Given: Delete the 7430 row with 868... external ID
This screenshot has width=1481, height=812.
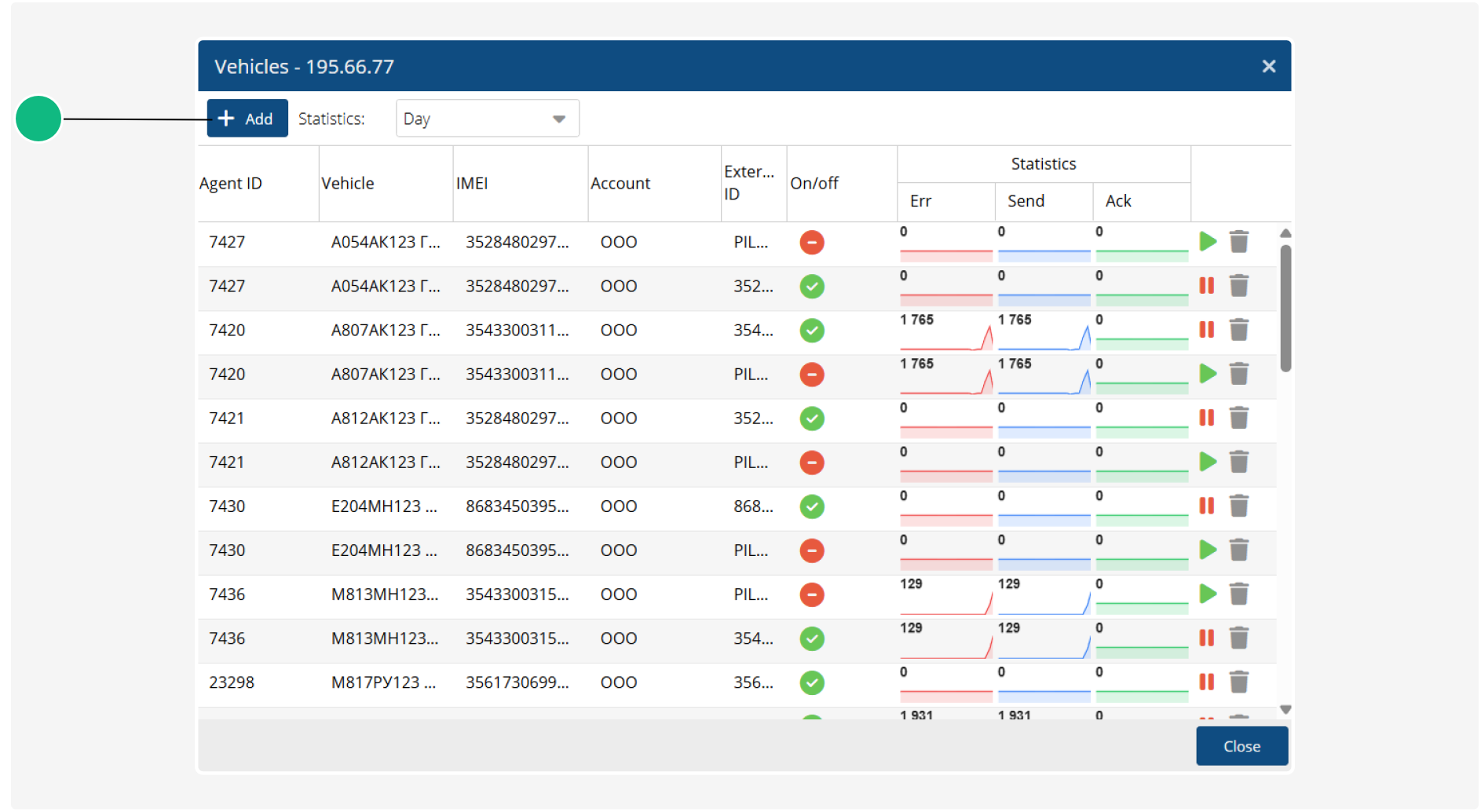Looking at the screenshot, I should pyautogui.click(x=1239, y=506).
